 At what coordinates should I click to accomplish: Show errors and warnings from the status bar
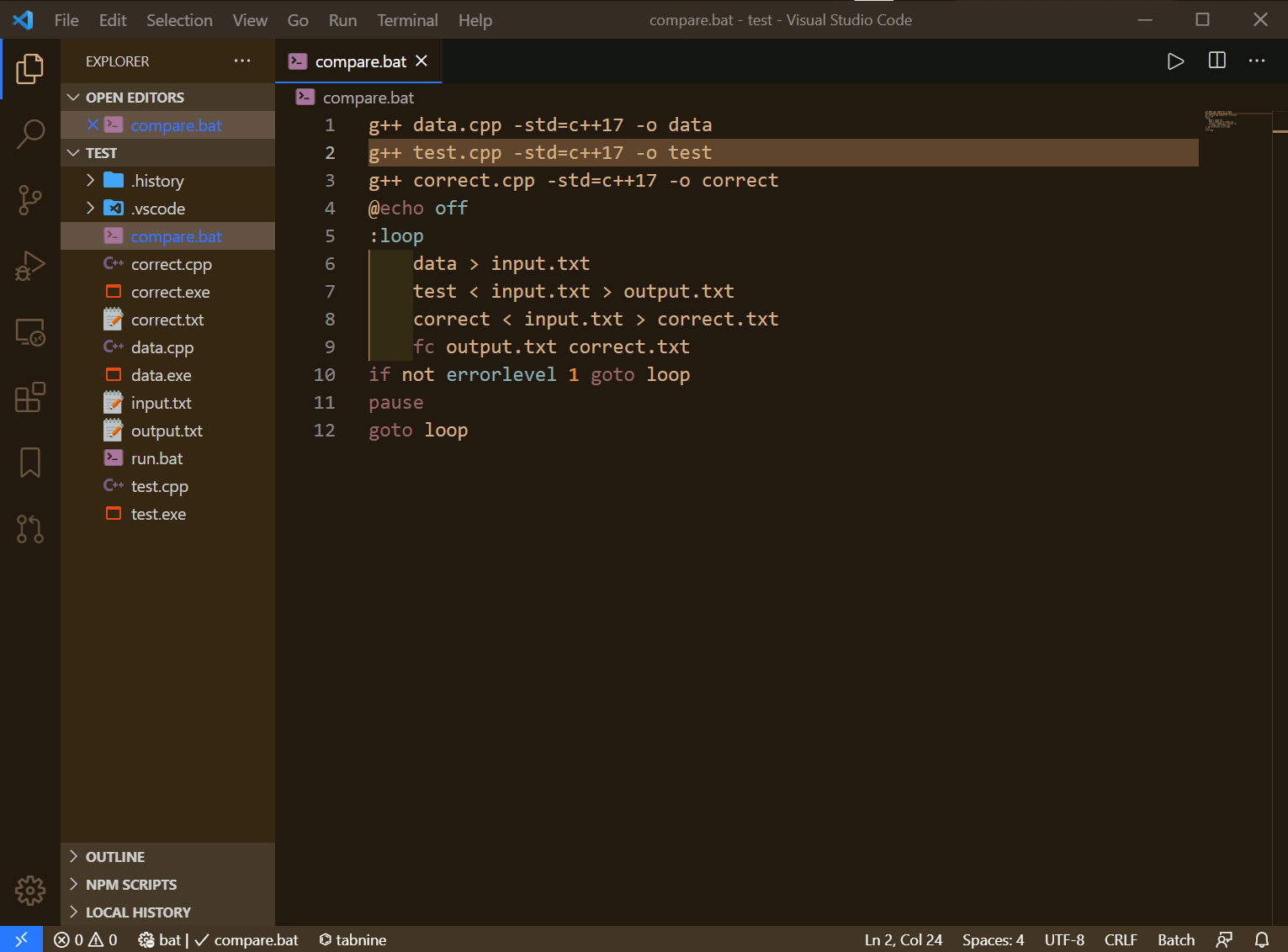[x=86, y=939]
